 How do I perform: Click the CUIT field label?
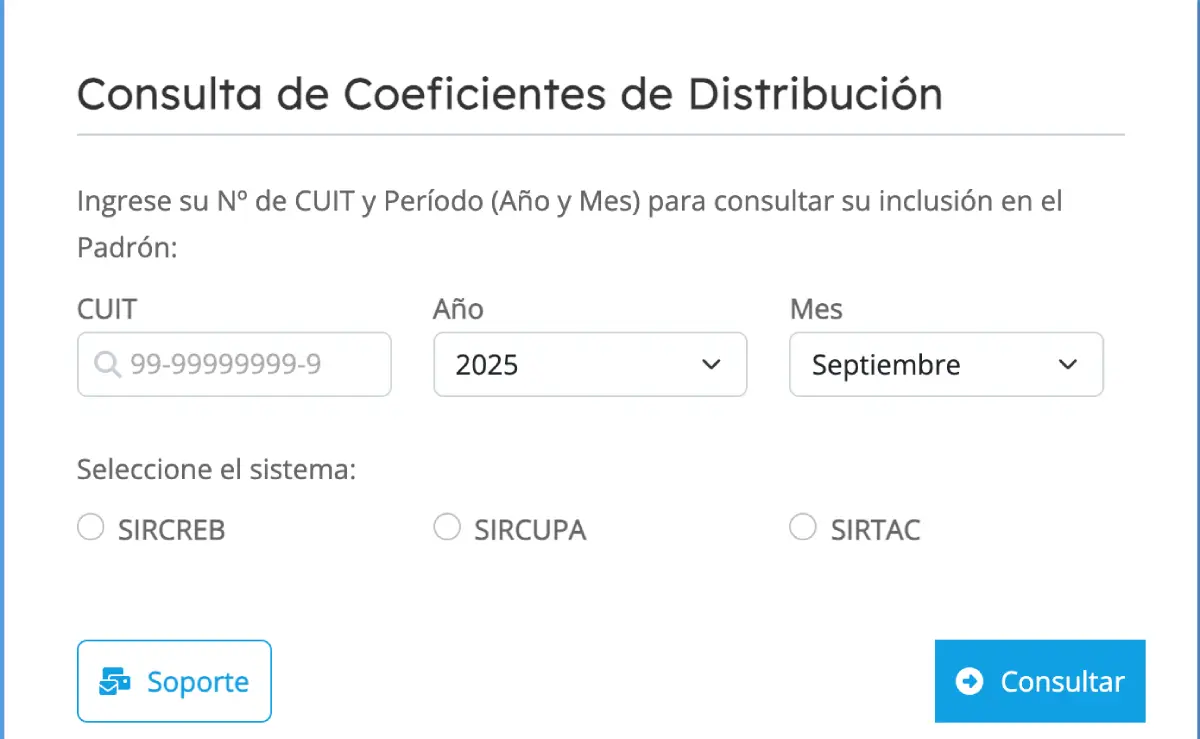[107, 309]
